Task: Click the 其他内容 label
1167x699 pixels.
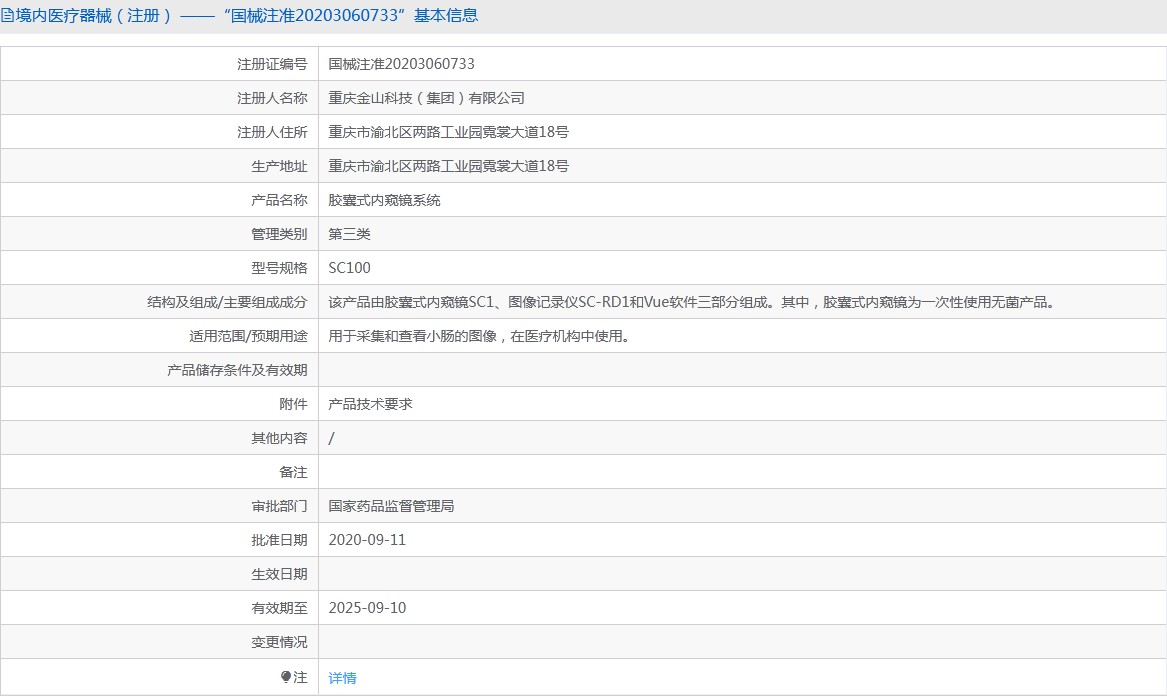Action: (279, 438)
